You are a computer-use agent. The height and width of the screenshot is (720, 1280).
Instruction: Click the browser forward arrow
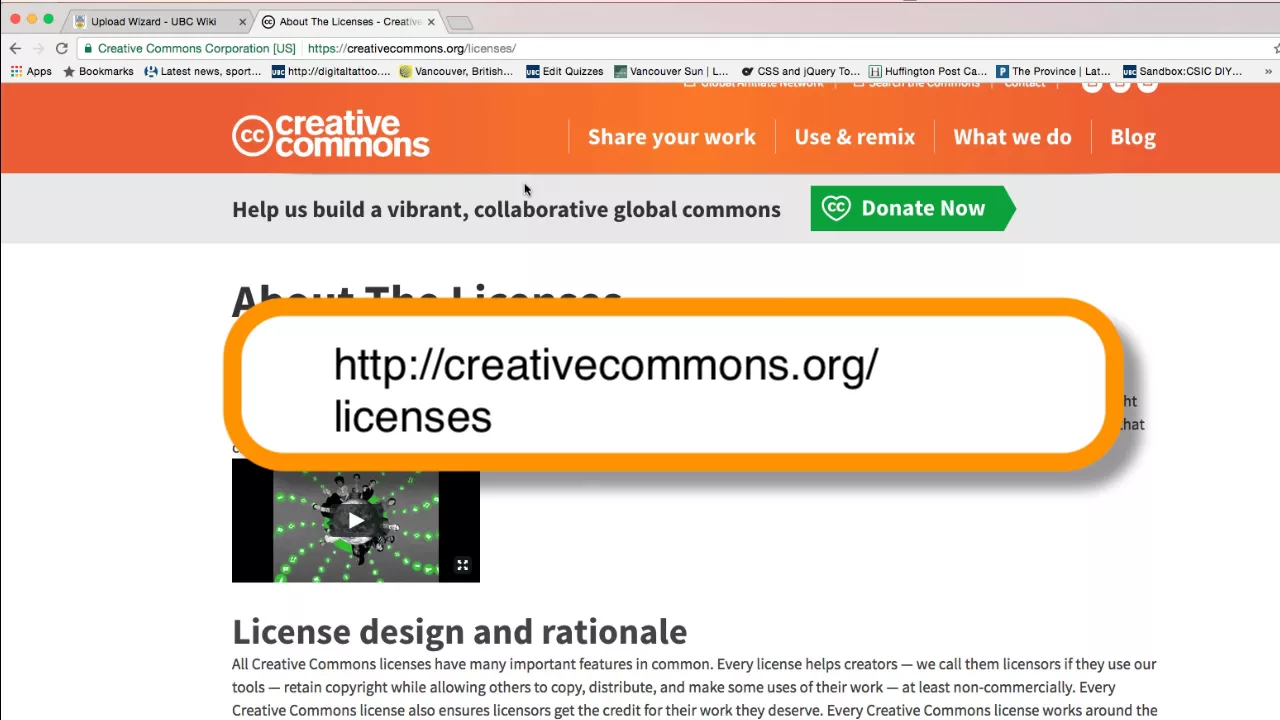tap(38, 48)
